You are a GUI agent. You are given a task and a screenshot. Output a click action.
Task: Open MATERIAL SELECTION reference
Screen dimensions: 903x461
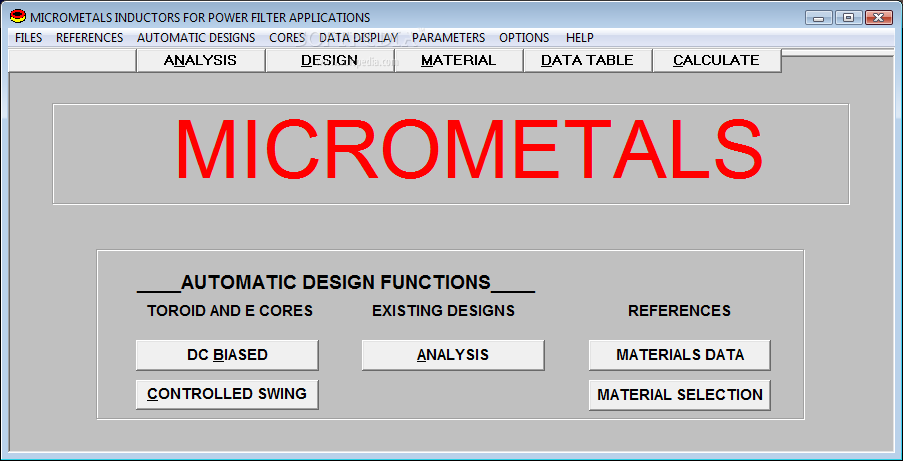680,395
